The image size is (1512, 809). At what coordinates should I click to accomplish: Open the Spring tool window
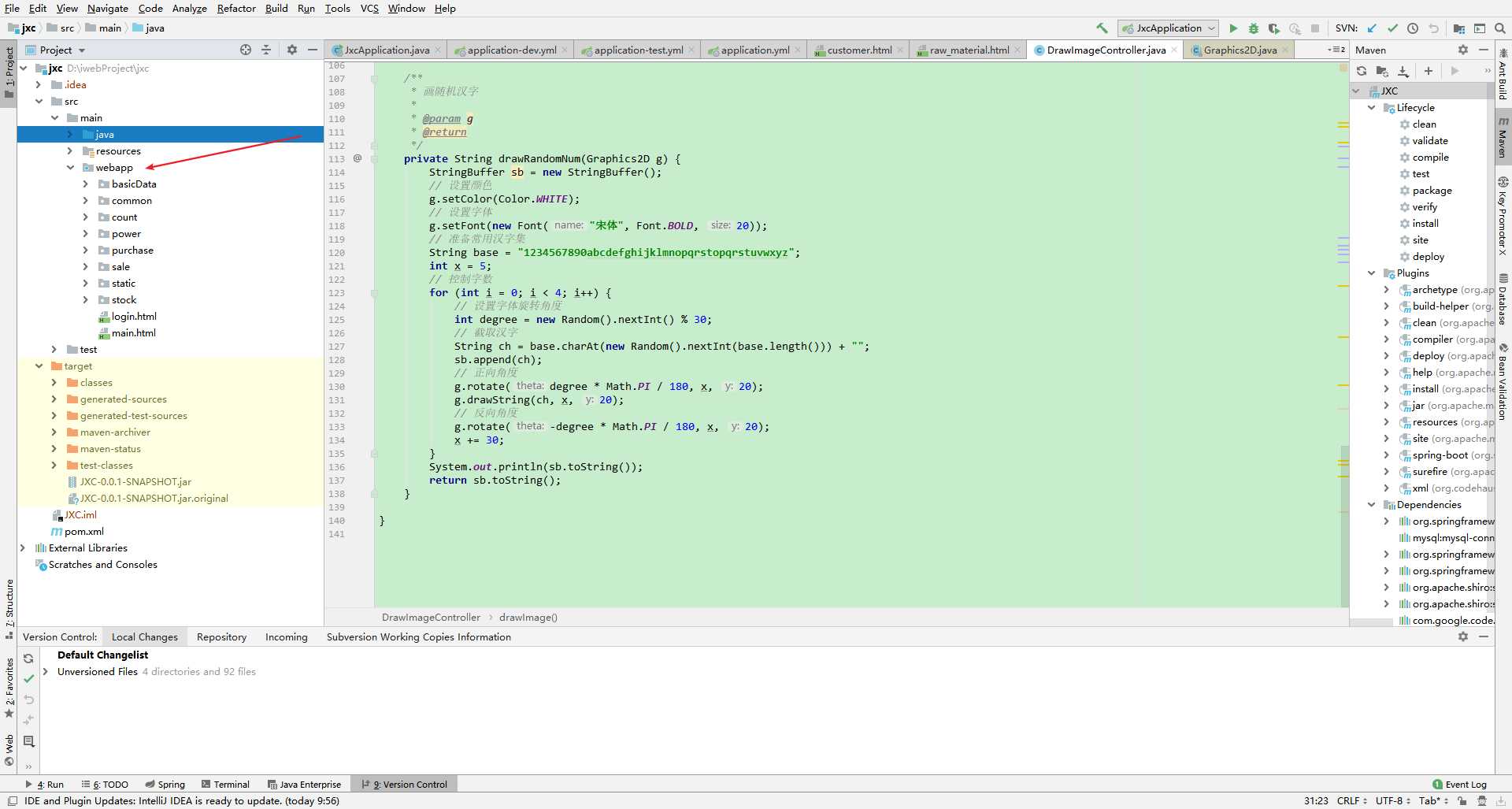(165, 785)
